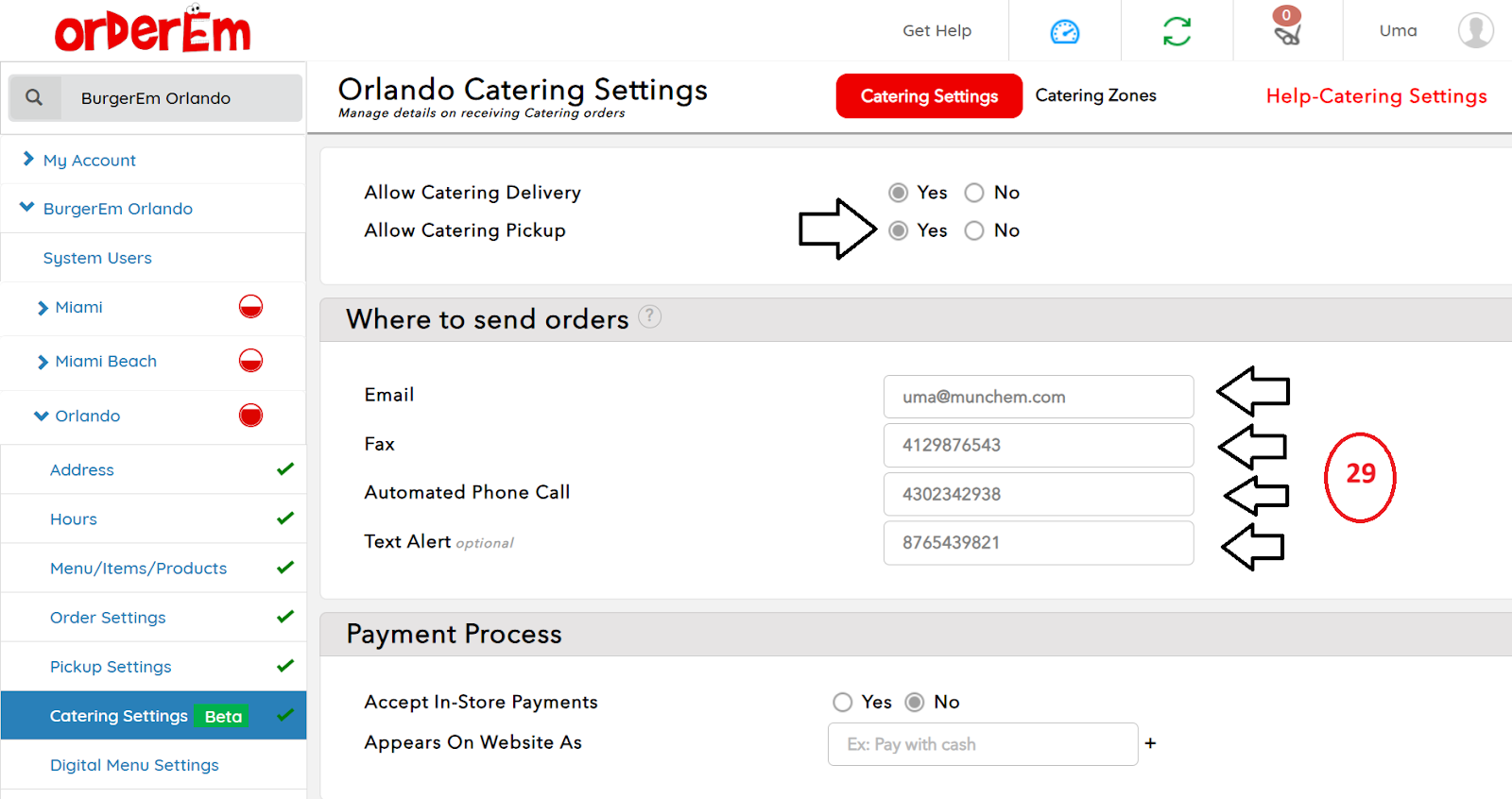Expand the My Account section

point(28,160)
